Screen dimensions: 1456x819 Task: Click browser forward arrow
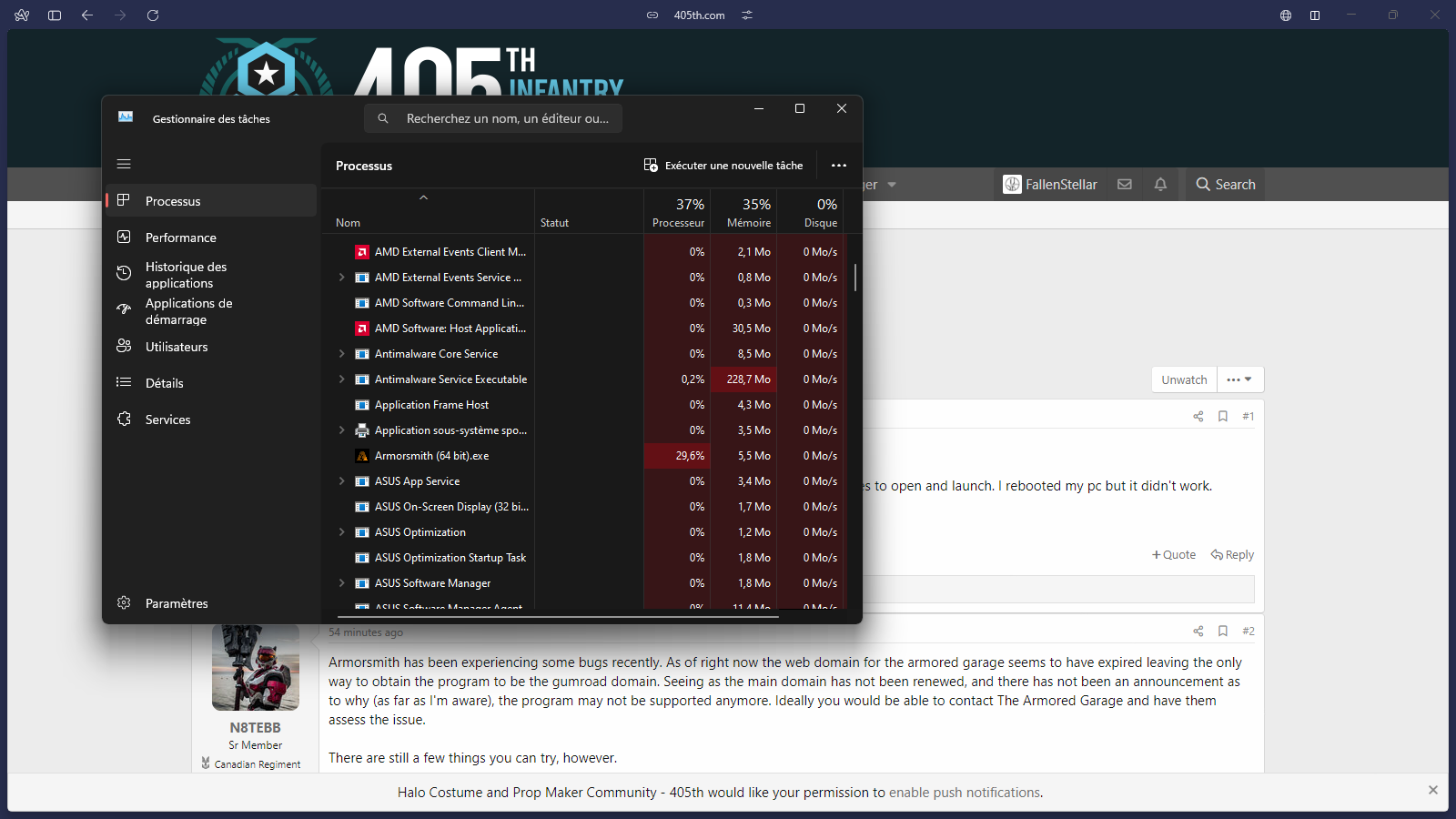pyautogui.click(x=120, y=15)
